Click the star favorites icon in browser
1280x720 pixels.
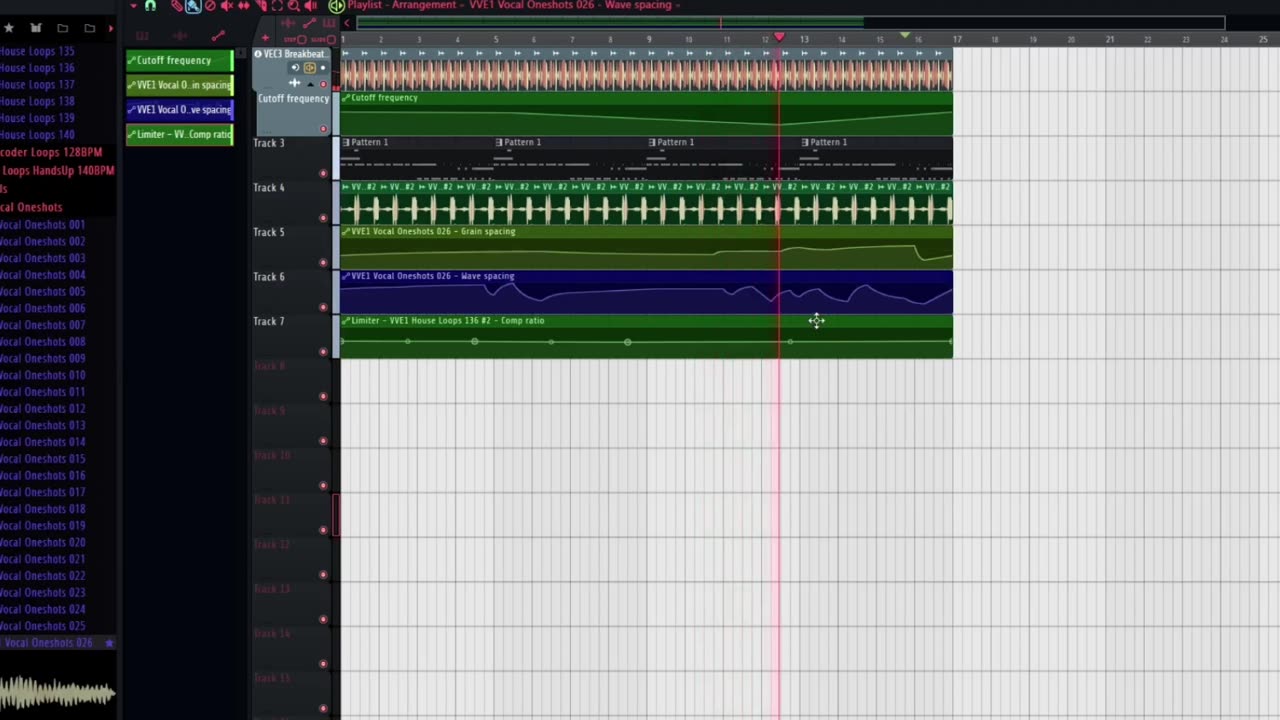(9, 28)
